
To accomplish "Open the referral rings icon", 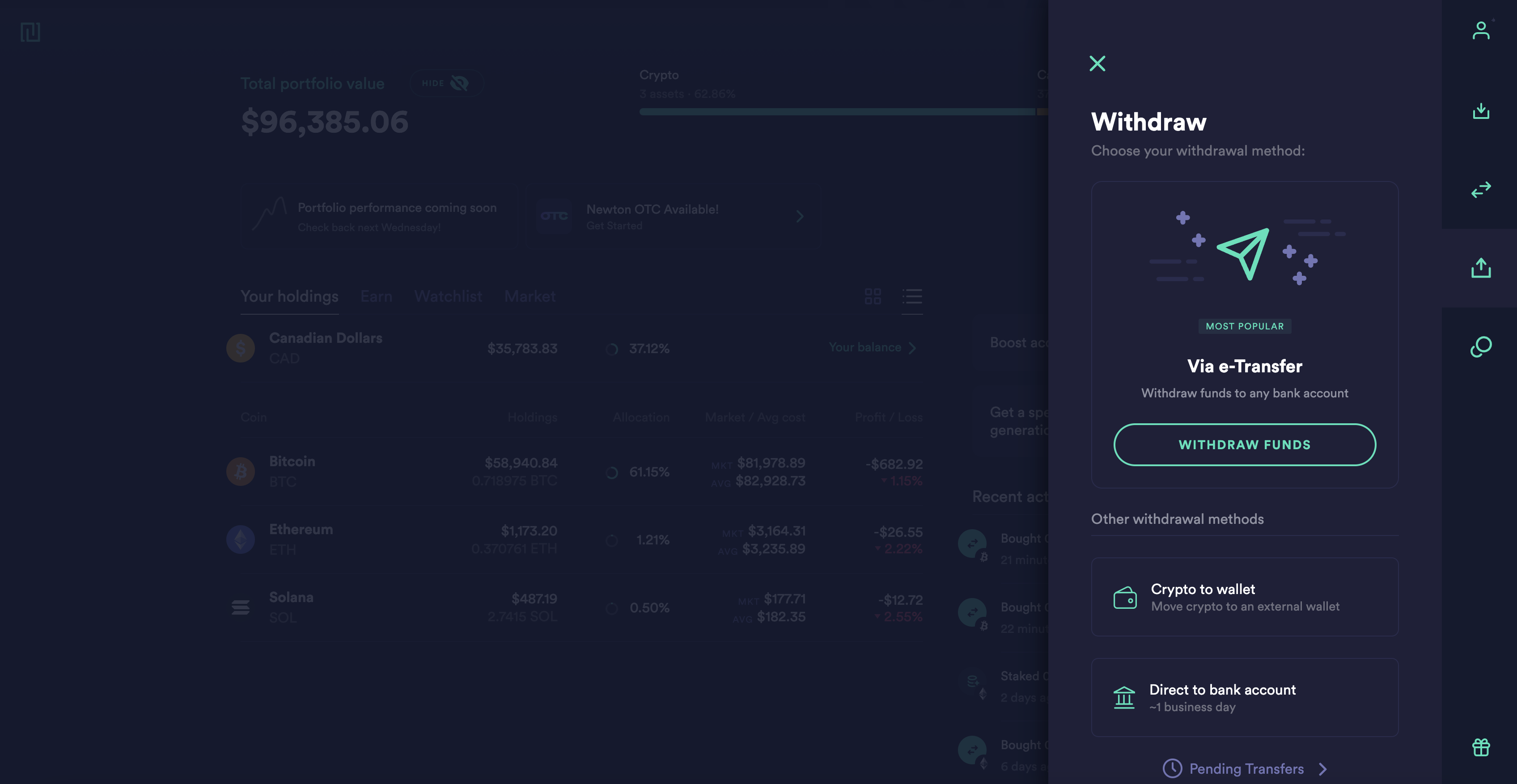I will pyautogui.click(x=1482, y=347).
